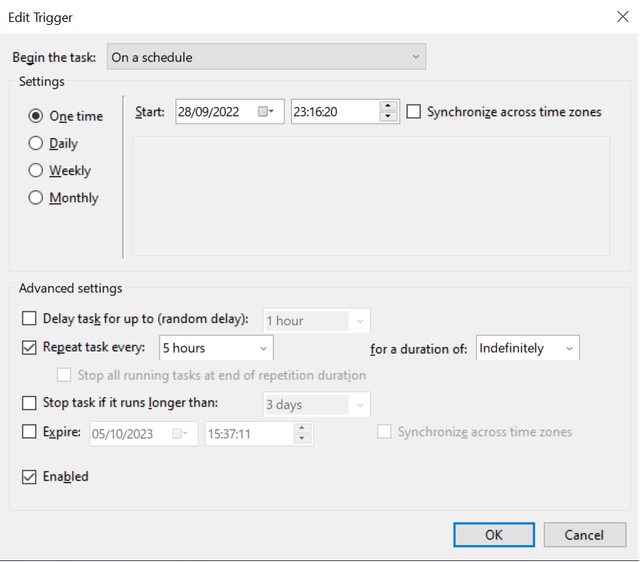Click the Stop all running tasks checkbox
This screenshot has height=562, width=640.
coord(64,375)
